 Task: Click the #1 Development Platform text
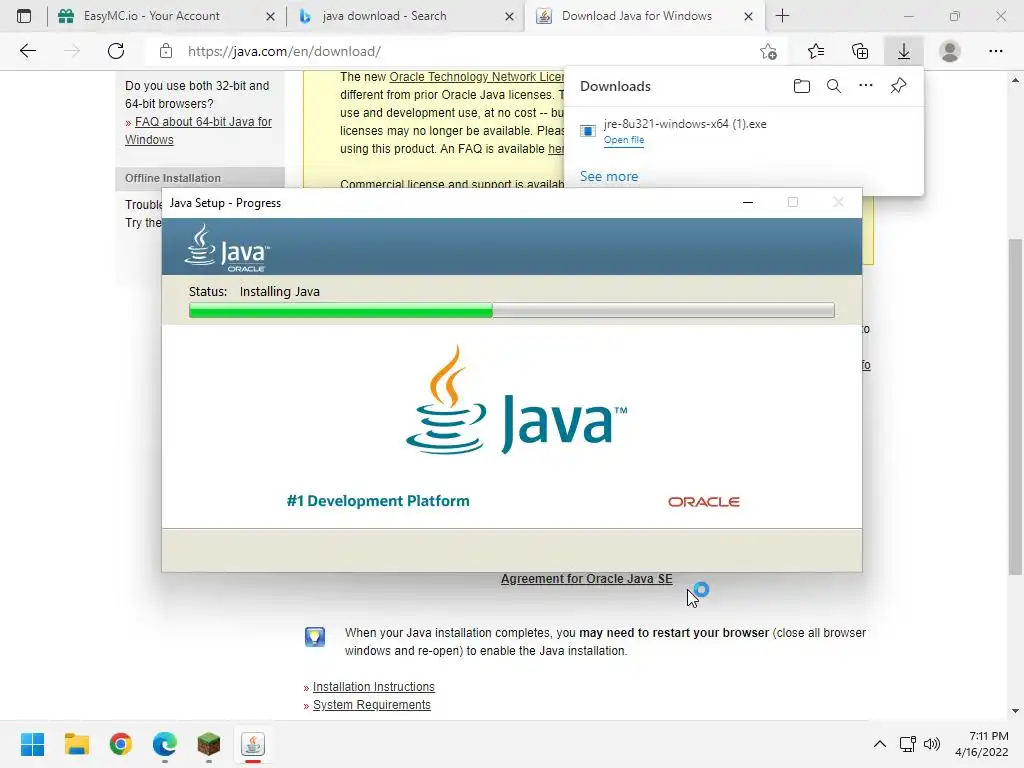[x=378, y=501]
